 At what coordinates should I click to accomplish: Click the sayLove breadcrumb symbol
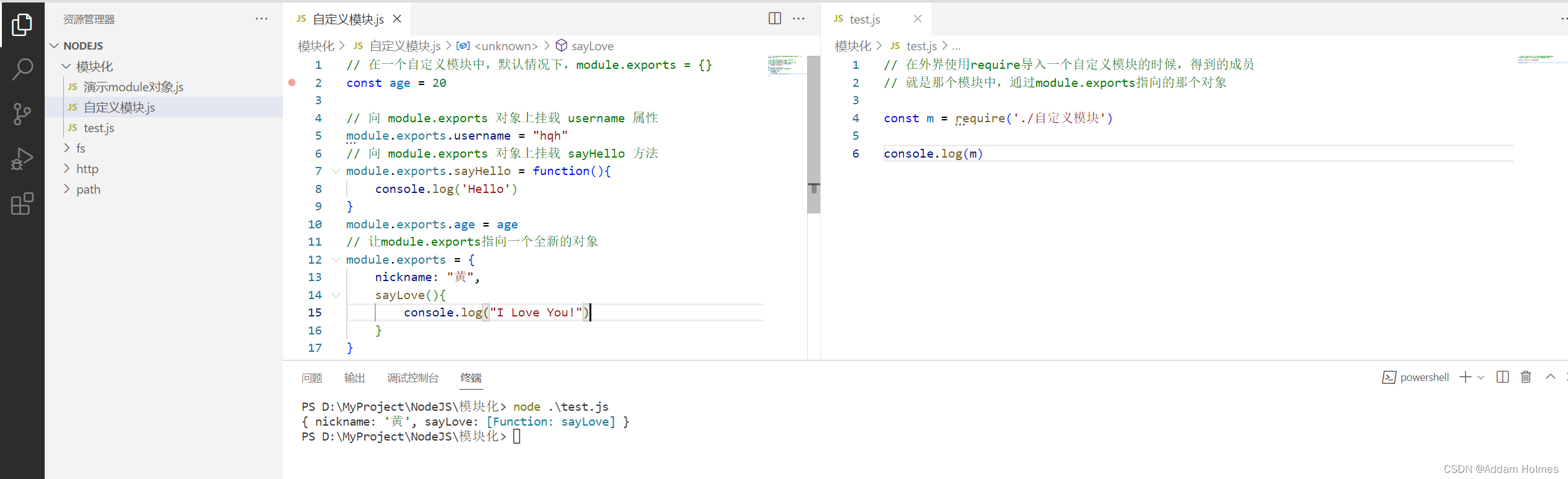pyautogui.click(x=592, y=46)
